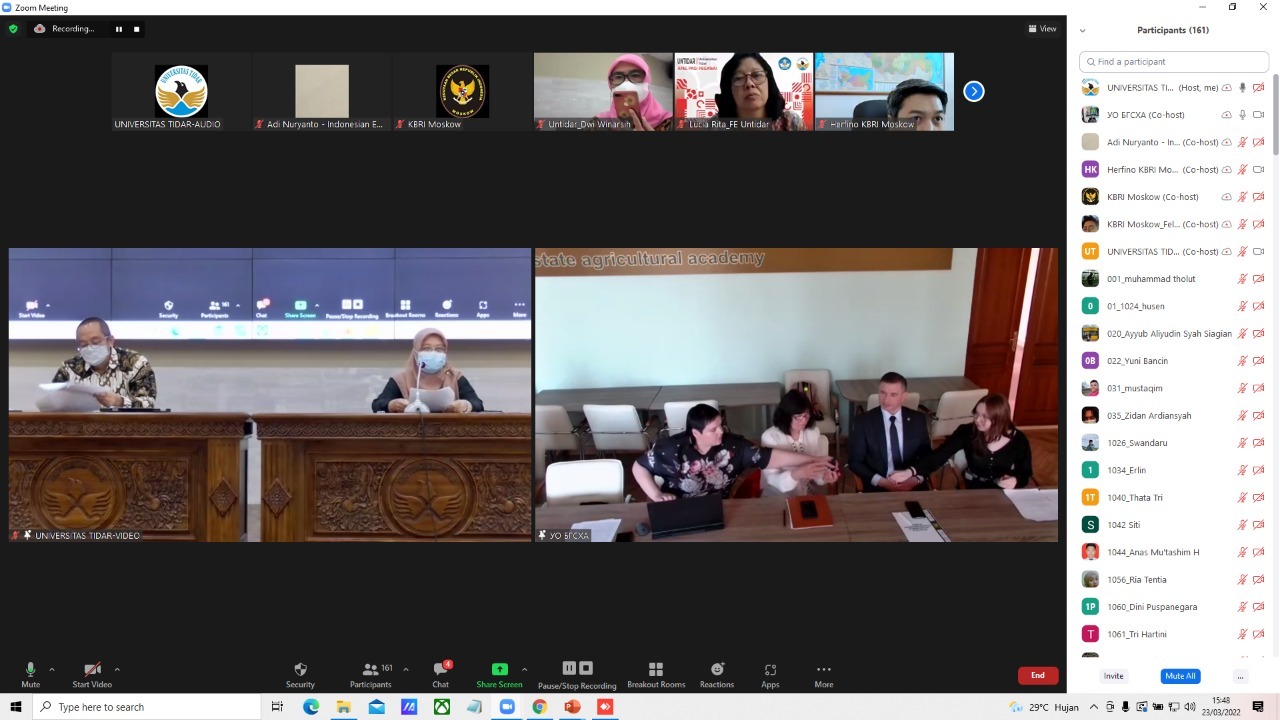Open Breakout Rooms from bottom toolbar
This screenshot has height=720, width=1280.
[656, 674]
